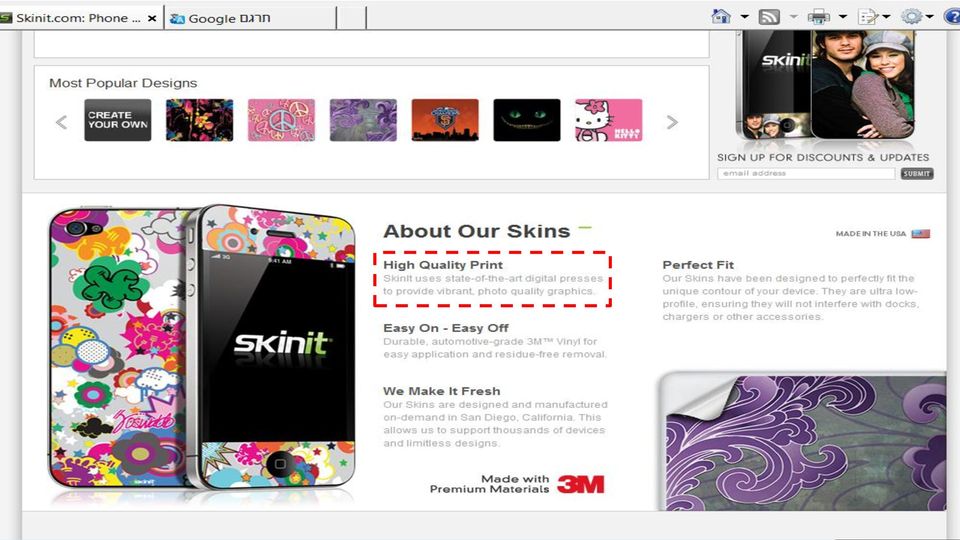Click the Print icon in the toolbar
960x540 pixels.
819,17
